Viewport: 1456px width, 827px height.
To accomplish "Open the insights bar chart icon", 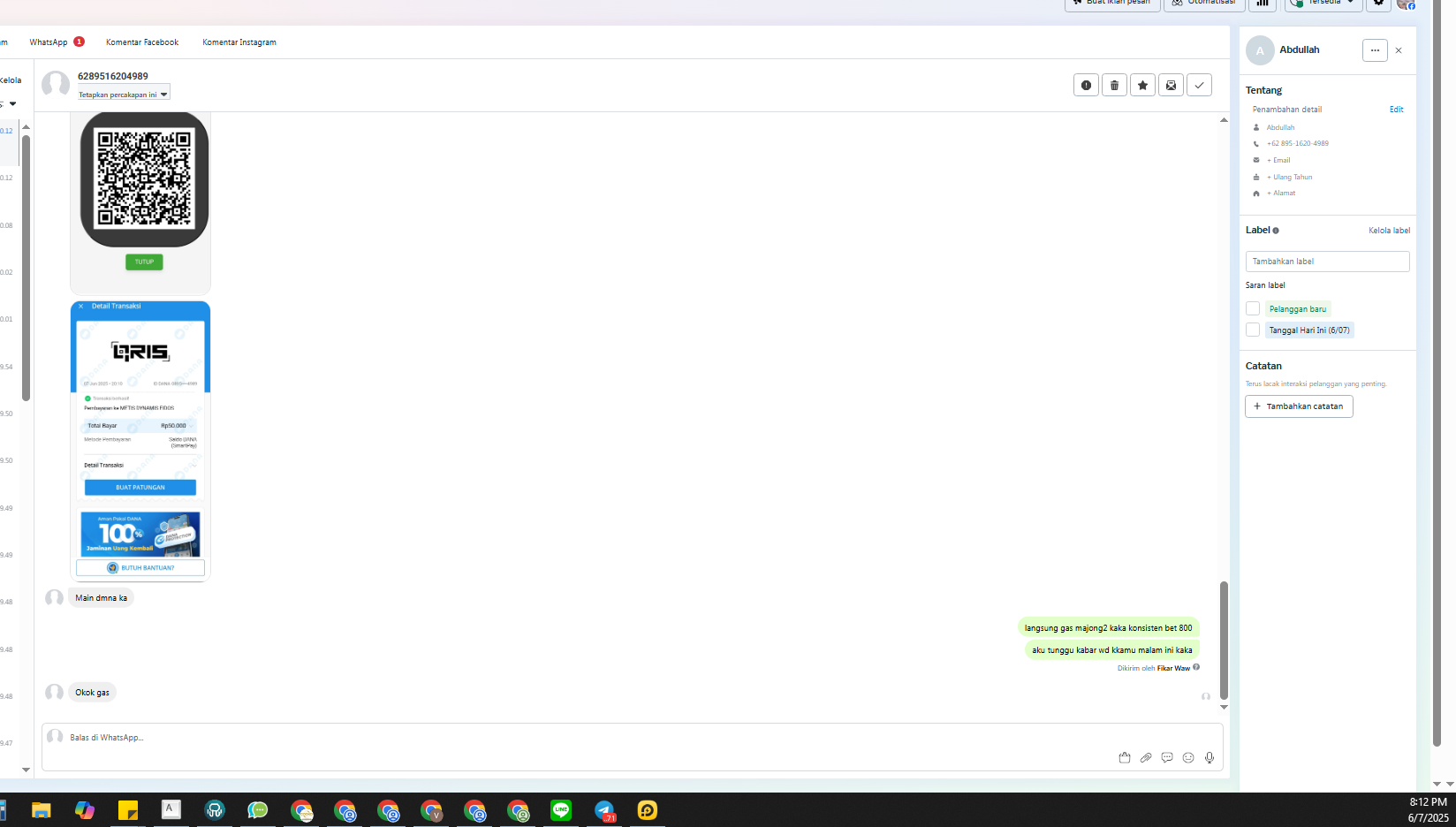I will coord(1263,4).
